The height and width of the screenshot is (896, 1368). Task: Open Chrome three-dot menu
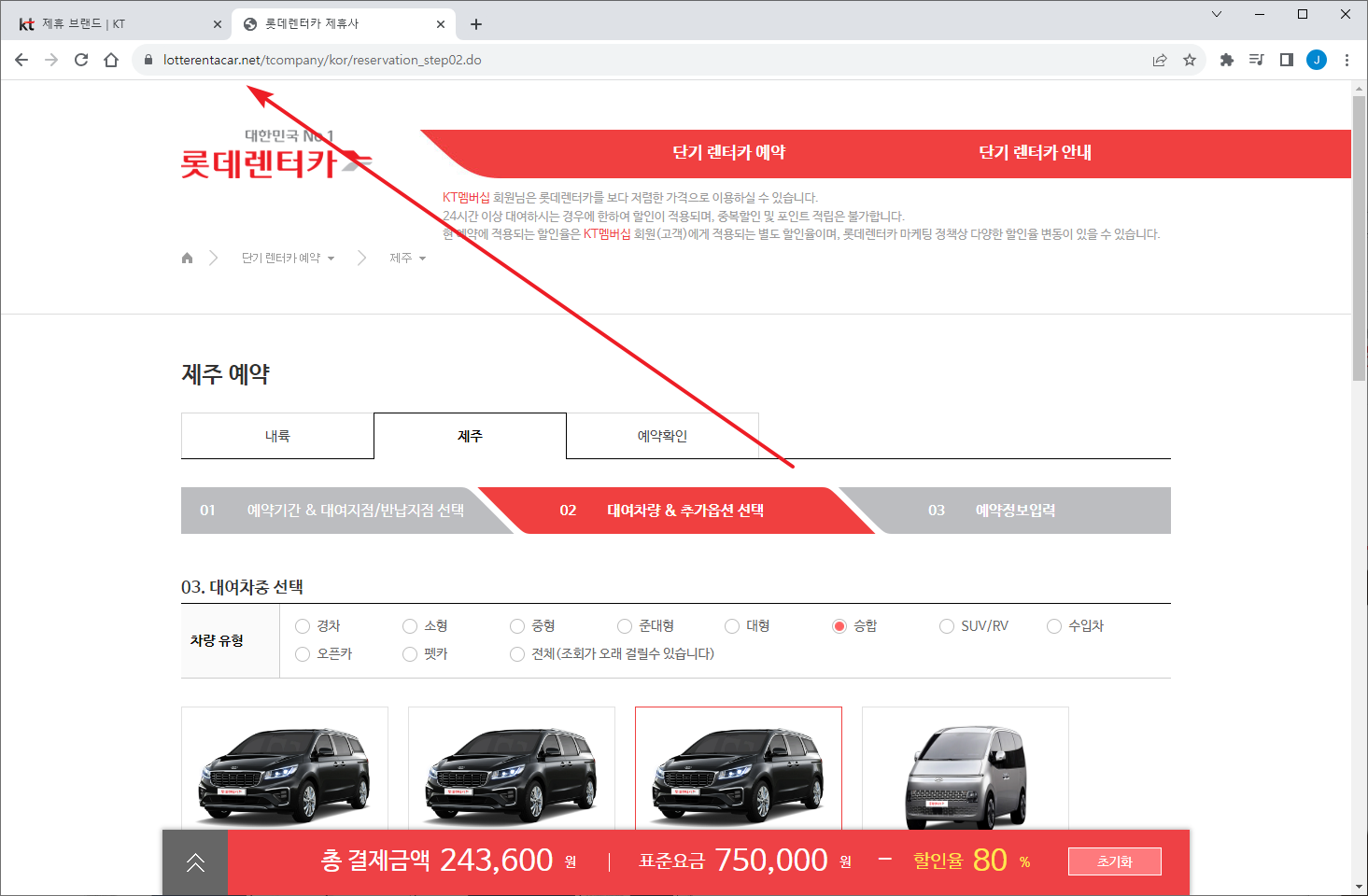pyautogui.click(x=1347, y=60)
